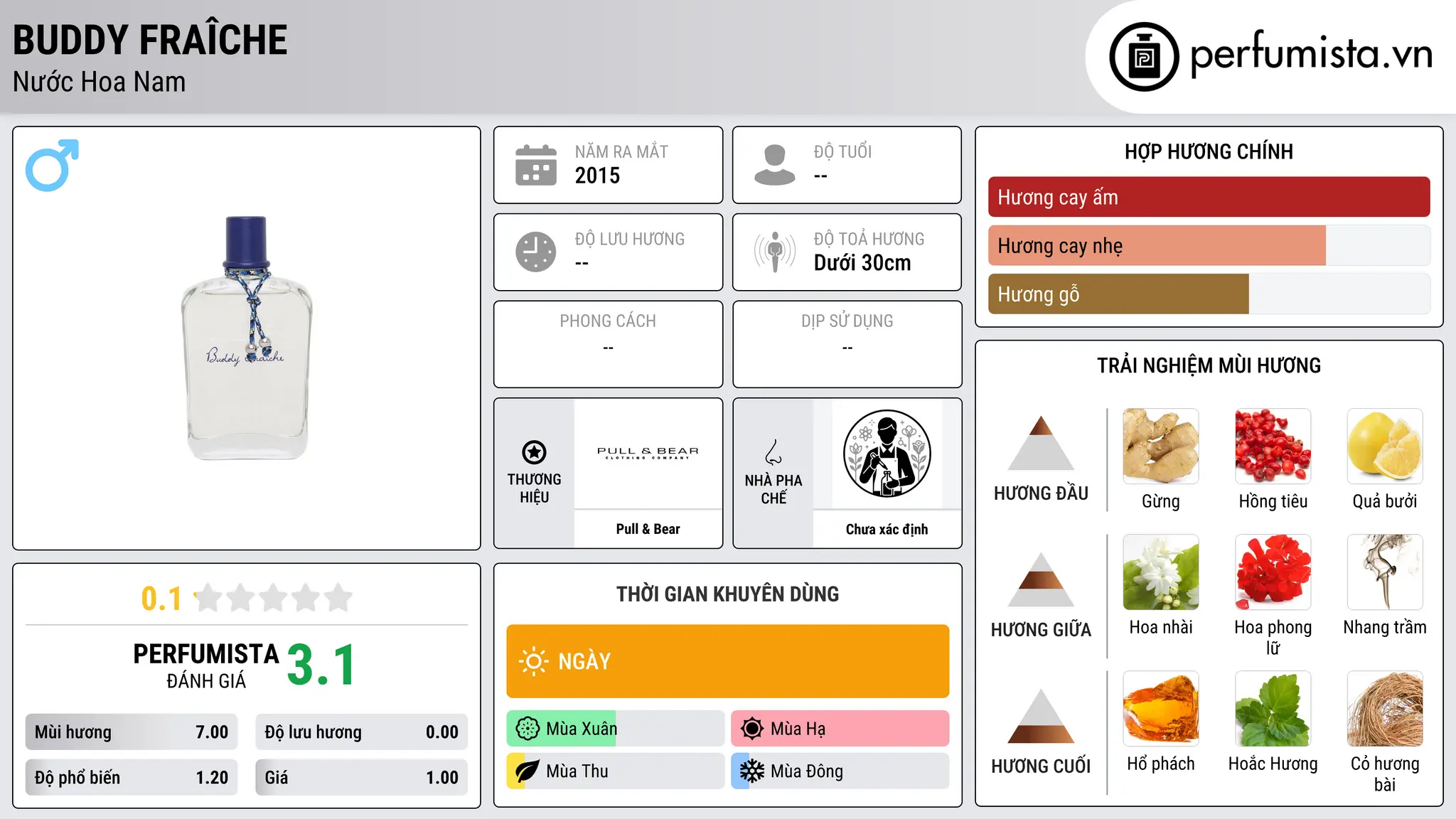Click the Mùi hương 7.00 score box
The image size is (1456, 819).
coord(132,732)
